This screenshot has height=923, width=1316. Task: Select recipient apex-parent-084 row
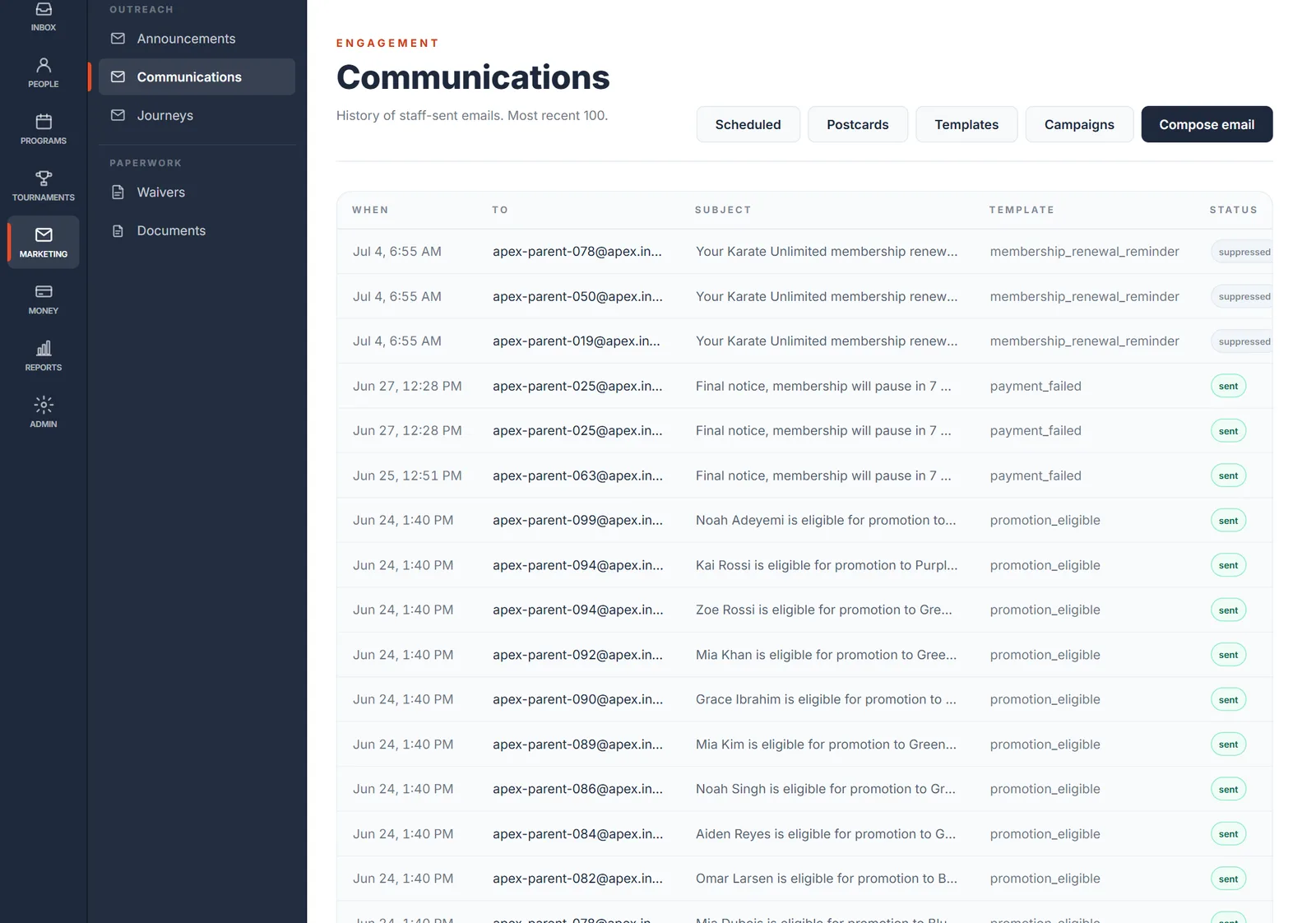pos(577,834)
